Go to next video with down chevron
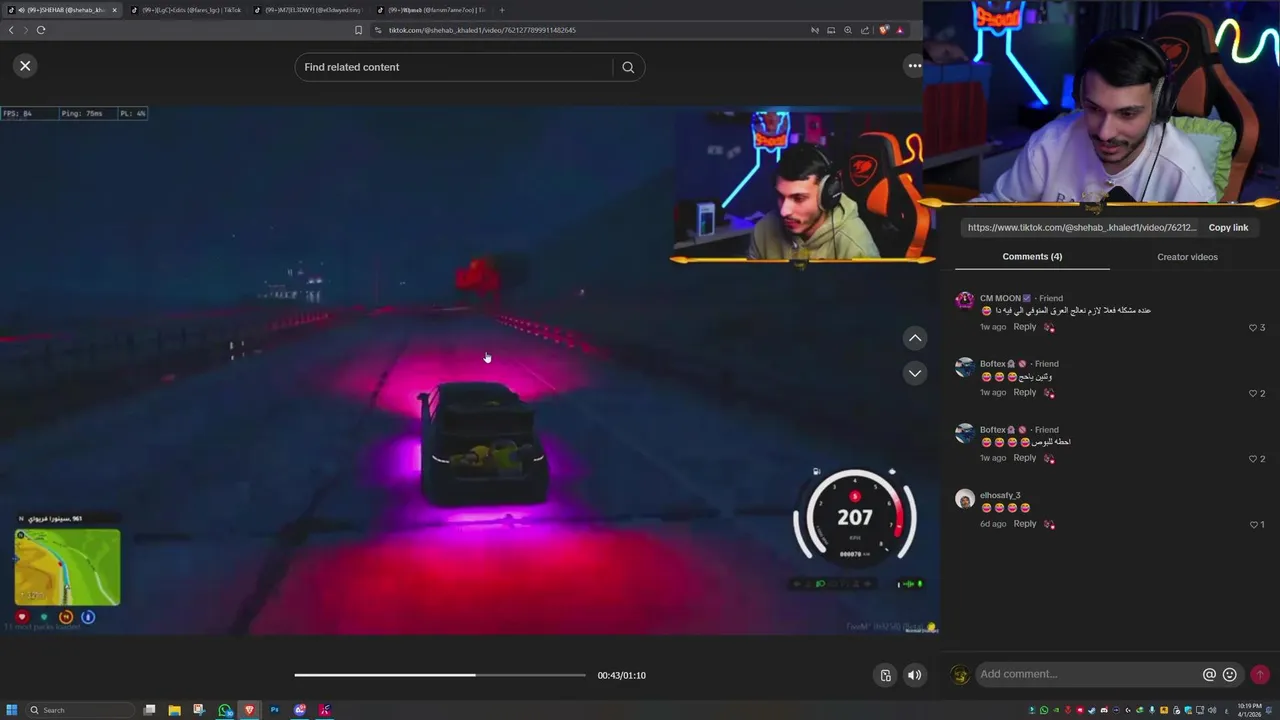Screen dimensions: 1280x720 point(914,373)
